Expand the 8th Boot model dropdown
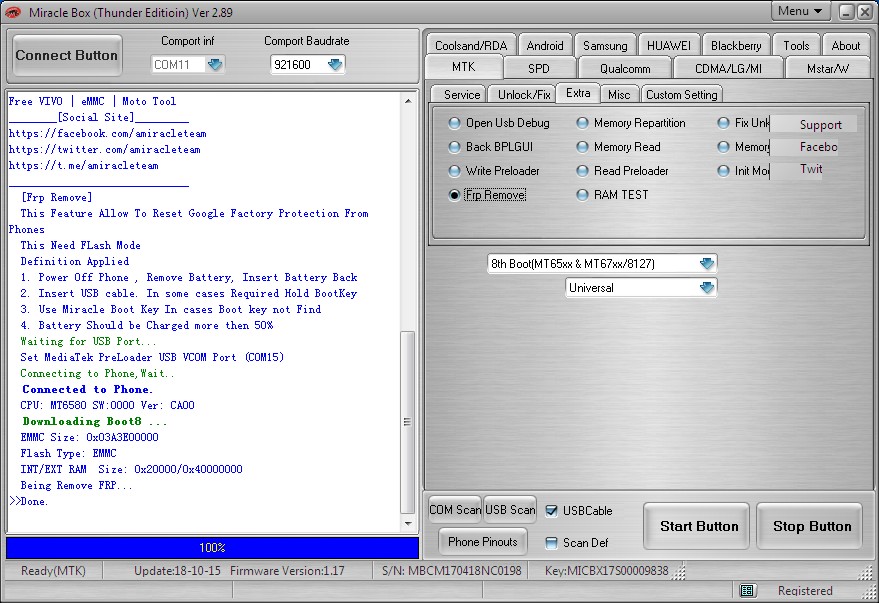Viewport: 879px width, 603px height. (707, 263)
